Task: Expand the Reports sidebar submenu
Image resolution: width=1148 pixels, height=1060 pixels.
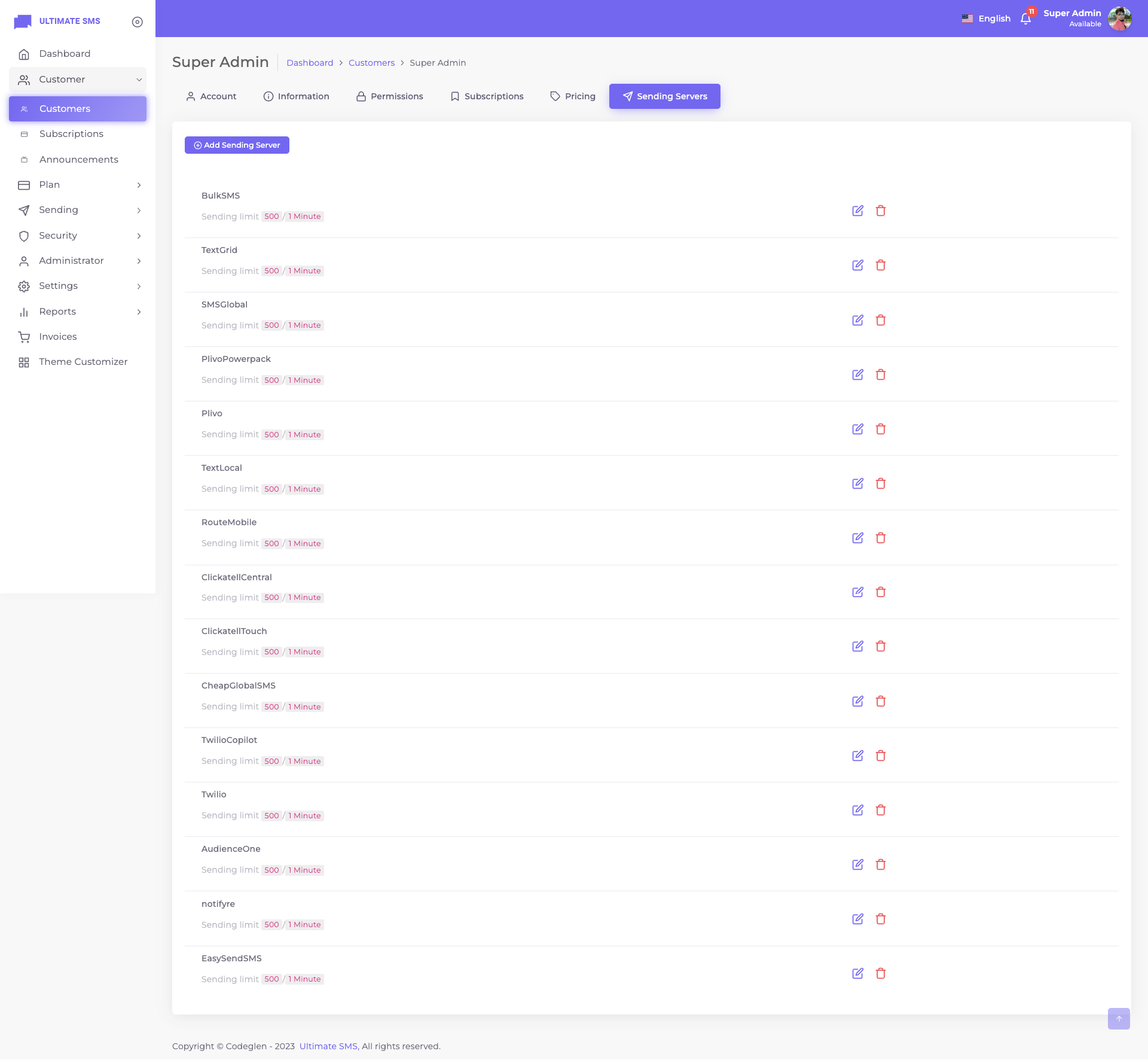Action: 78,312
